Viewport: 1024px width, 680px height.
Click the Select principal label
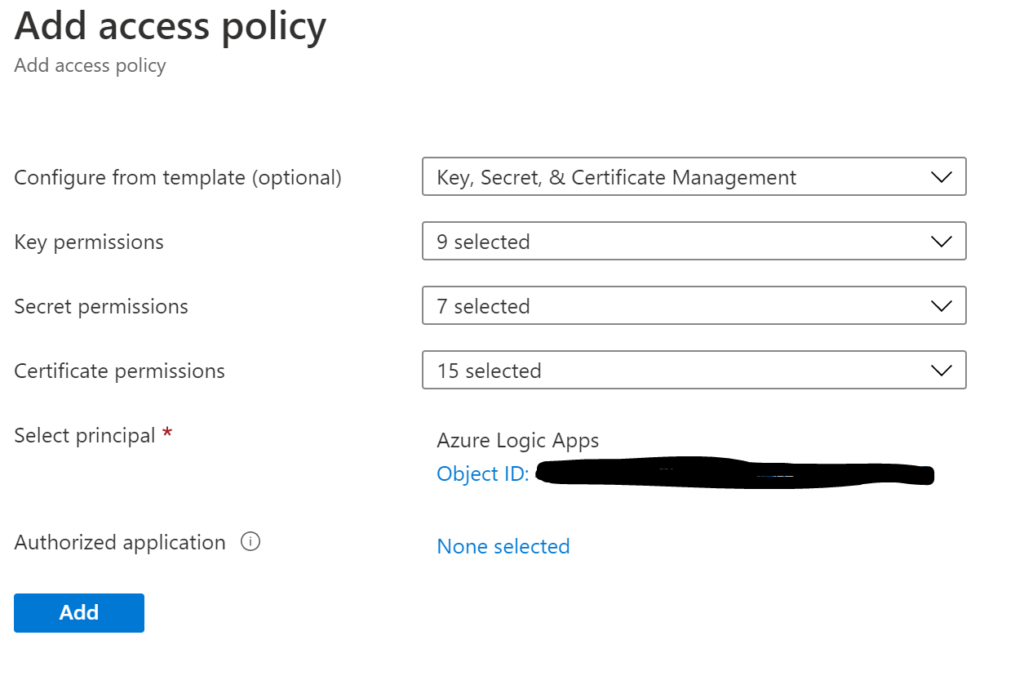click(x=85, y=435)
